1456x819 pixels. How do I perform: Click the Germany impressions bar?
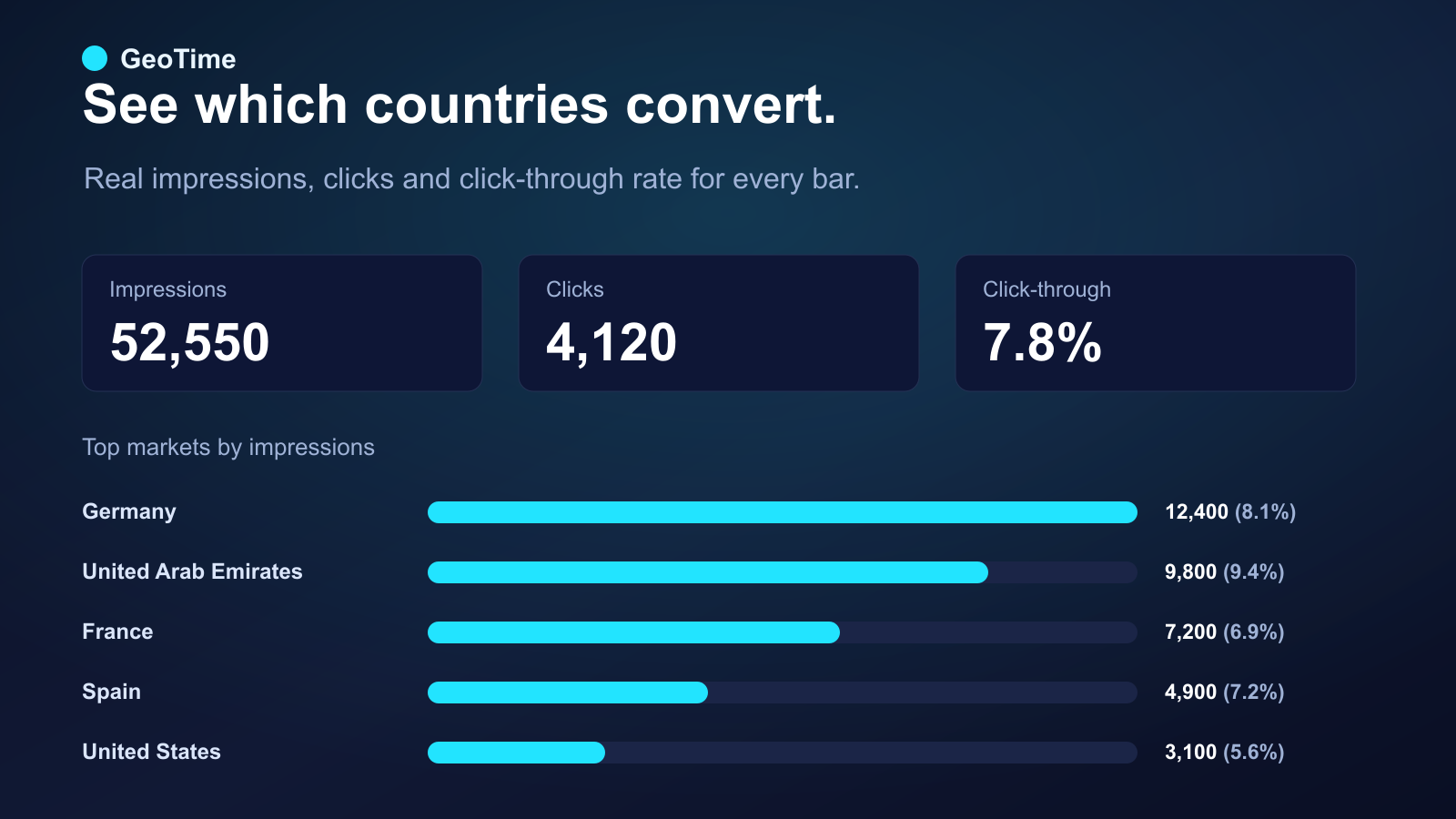(x=783, y=512)
